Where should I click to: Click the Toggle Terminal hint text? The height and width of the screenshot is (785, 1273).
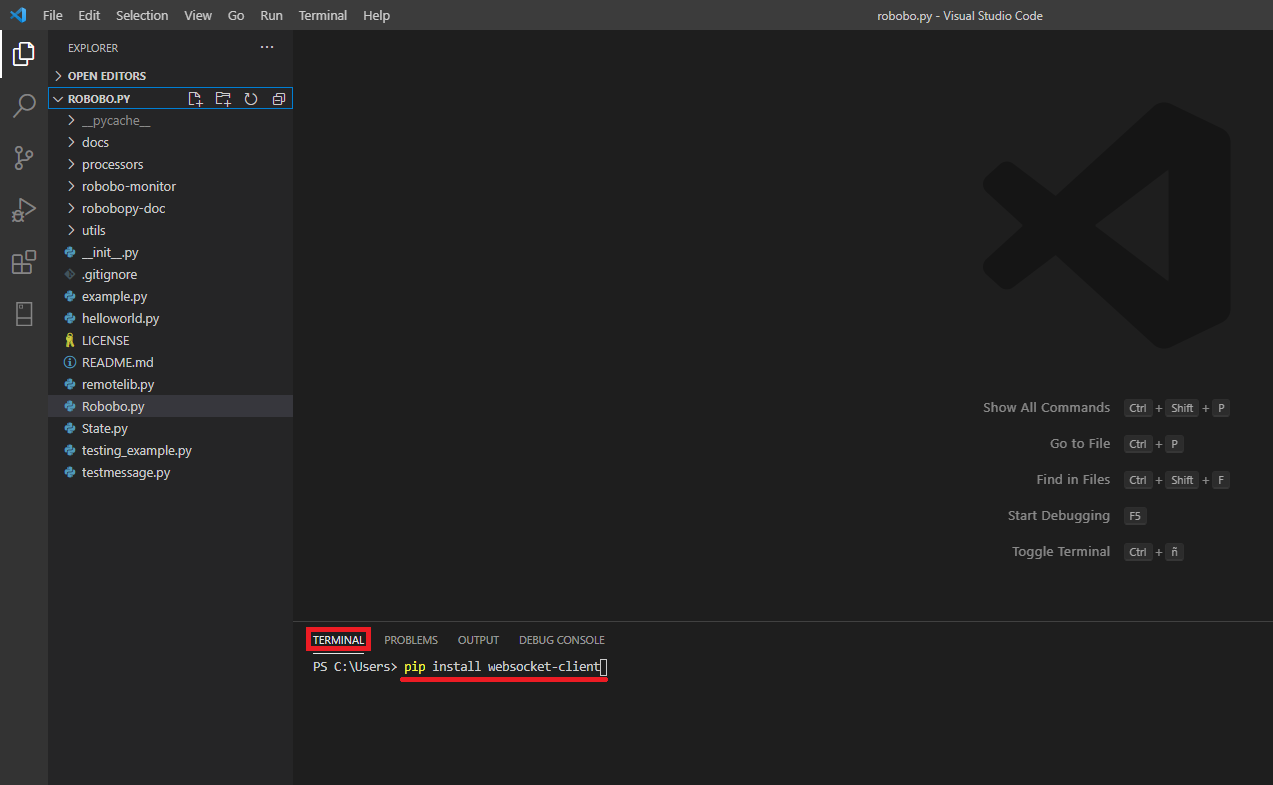(1061, 552)
